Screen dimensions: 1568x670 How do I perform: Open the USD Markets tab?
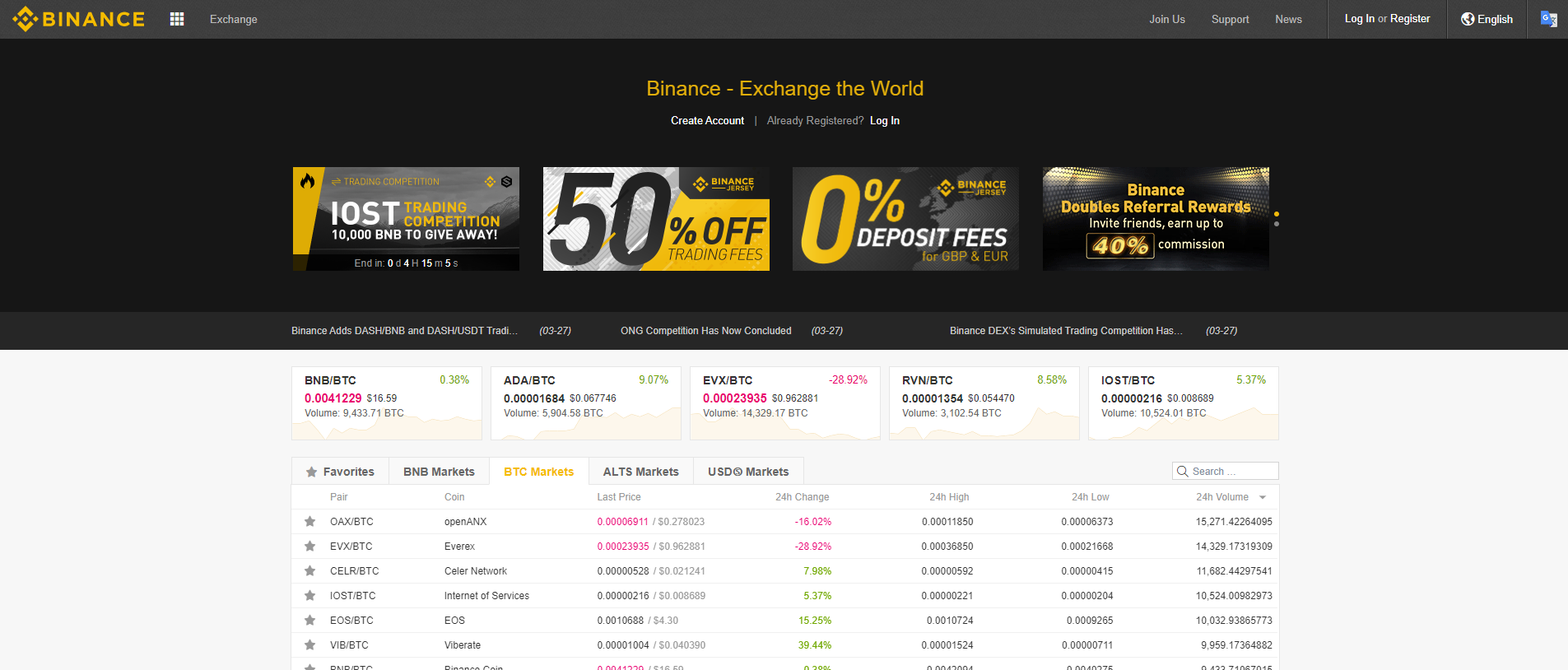(x=748, y=472)
